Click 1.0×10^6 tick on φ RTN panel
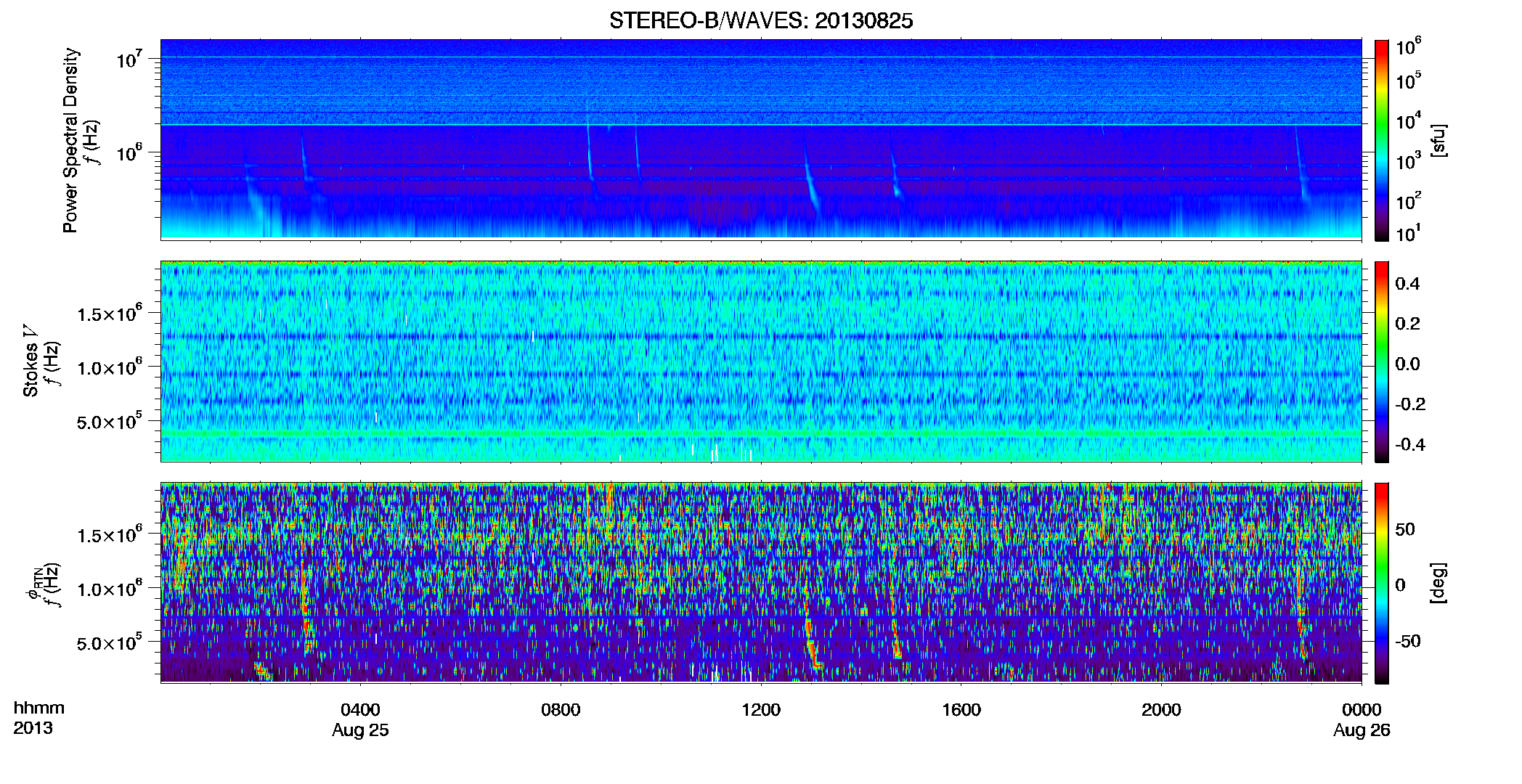Screen dimensions: 1522x784 point(110,588)
